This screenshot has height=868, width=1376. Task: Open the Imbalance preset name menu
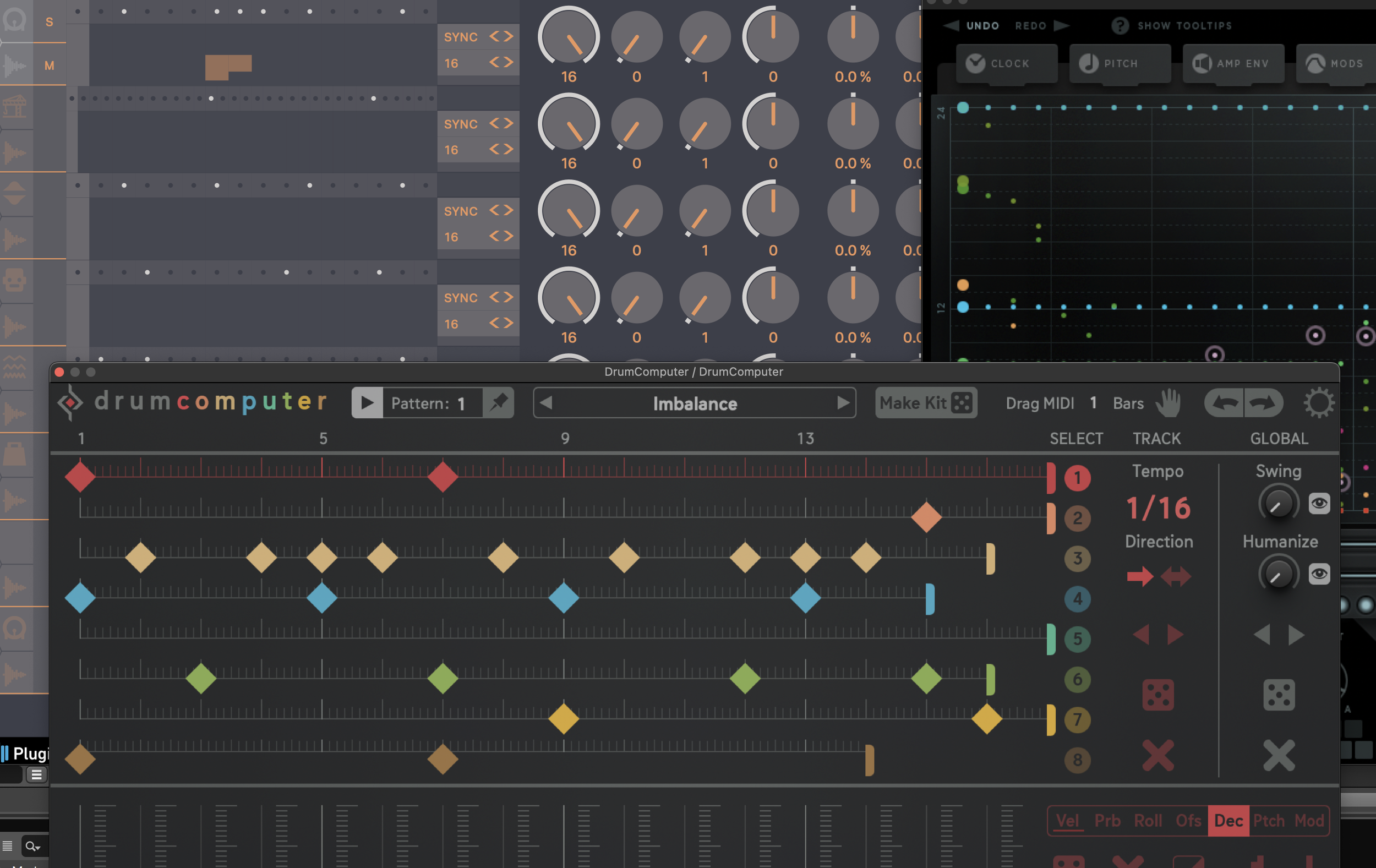click(695, 403)
